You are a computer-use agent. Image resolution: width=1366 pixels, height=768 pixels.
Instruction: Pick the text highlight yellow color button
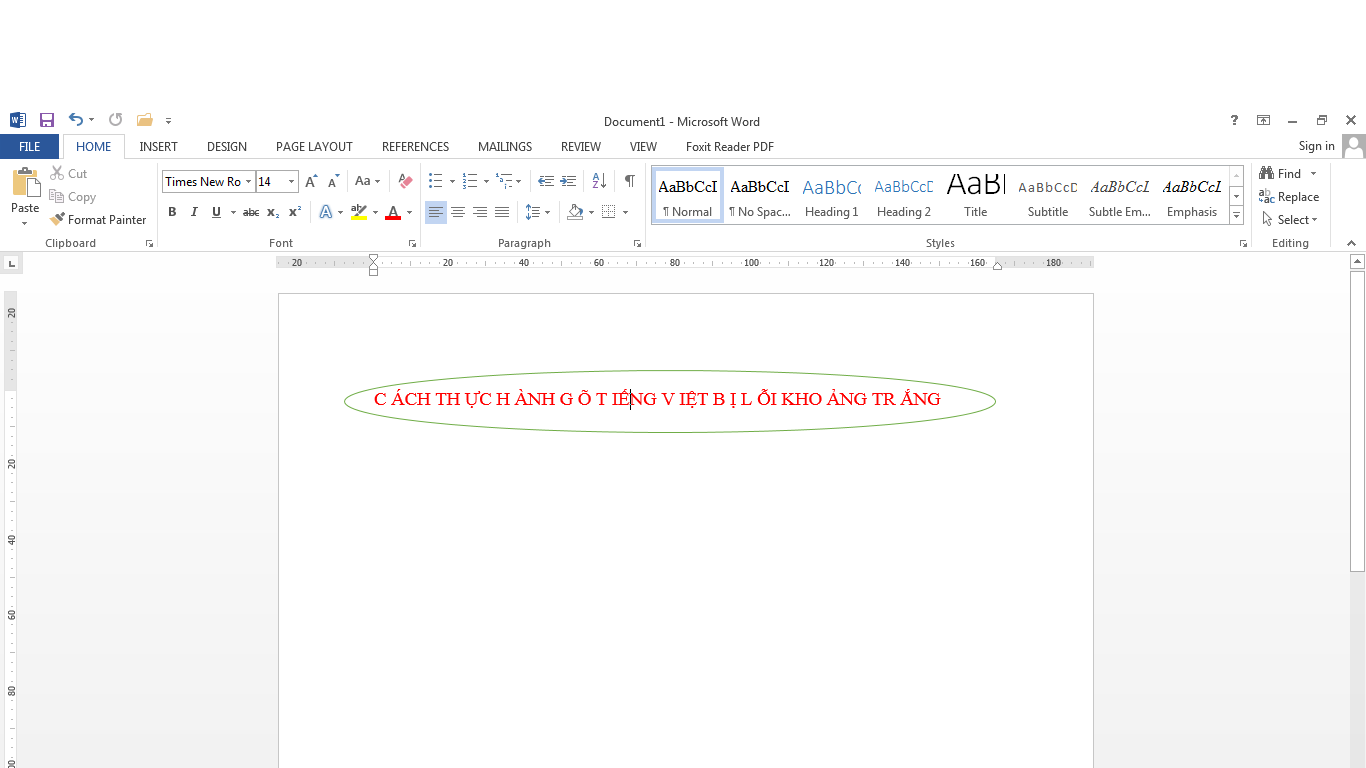[x=359, y=212]
